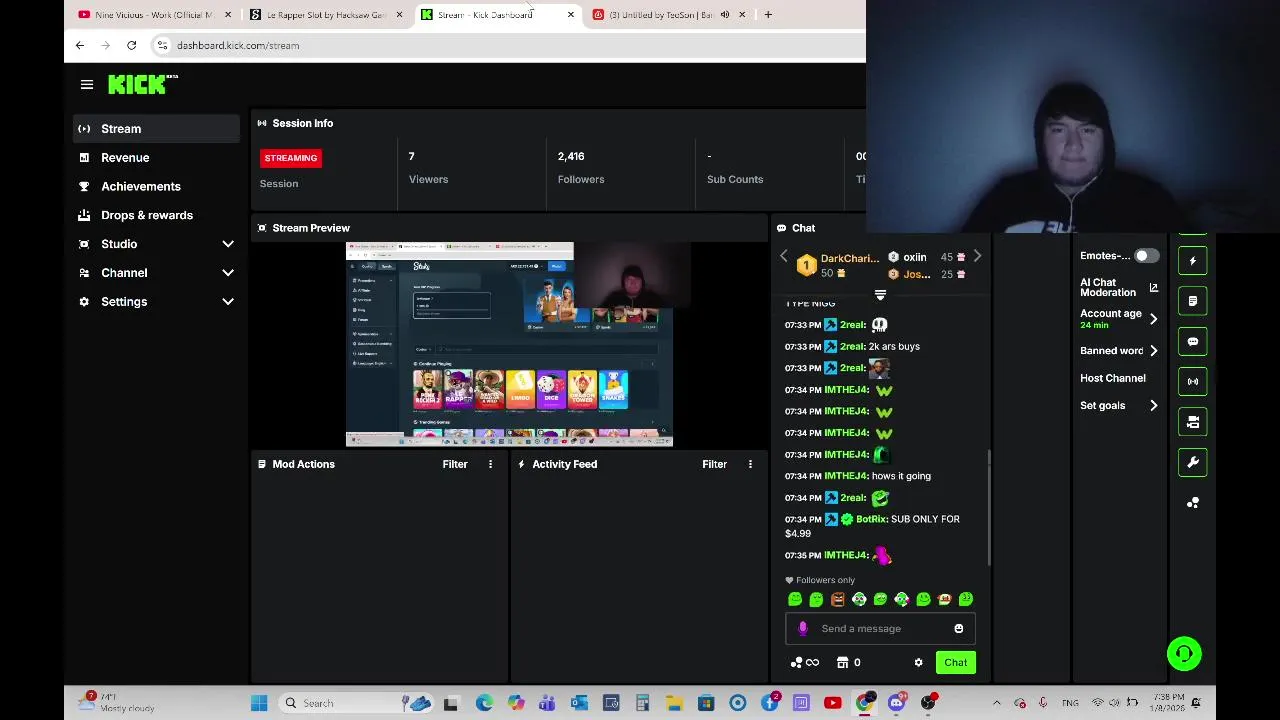Open chat settings gear icon
This screenshot has width=1280, height=720.
[x=918, y=662]
